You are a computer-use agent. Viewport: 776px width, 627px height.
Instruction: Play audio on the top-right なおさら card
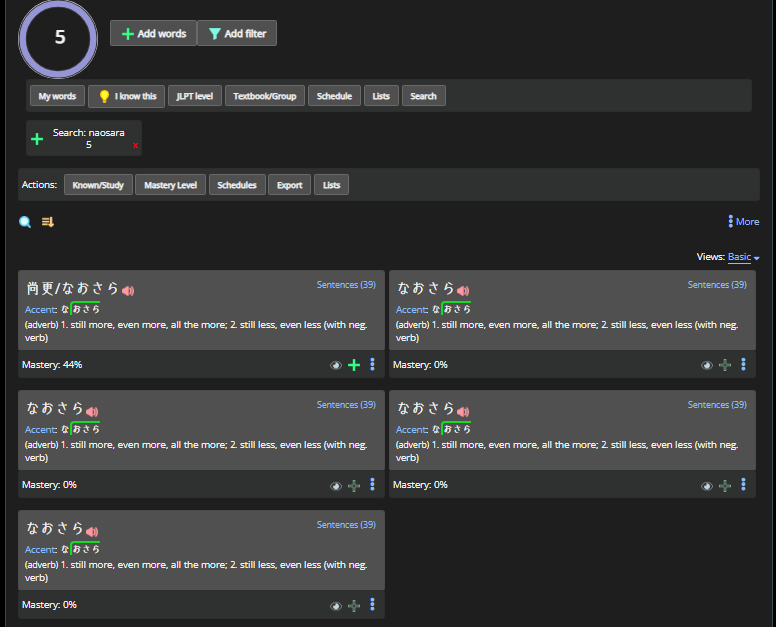[463, 291]
